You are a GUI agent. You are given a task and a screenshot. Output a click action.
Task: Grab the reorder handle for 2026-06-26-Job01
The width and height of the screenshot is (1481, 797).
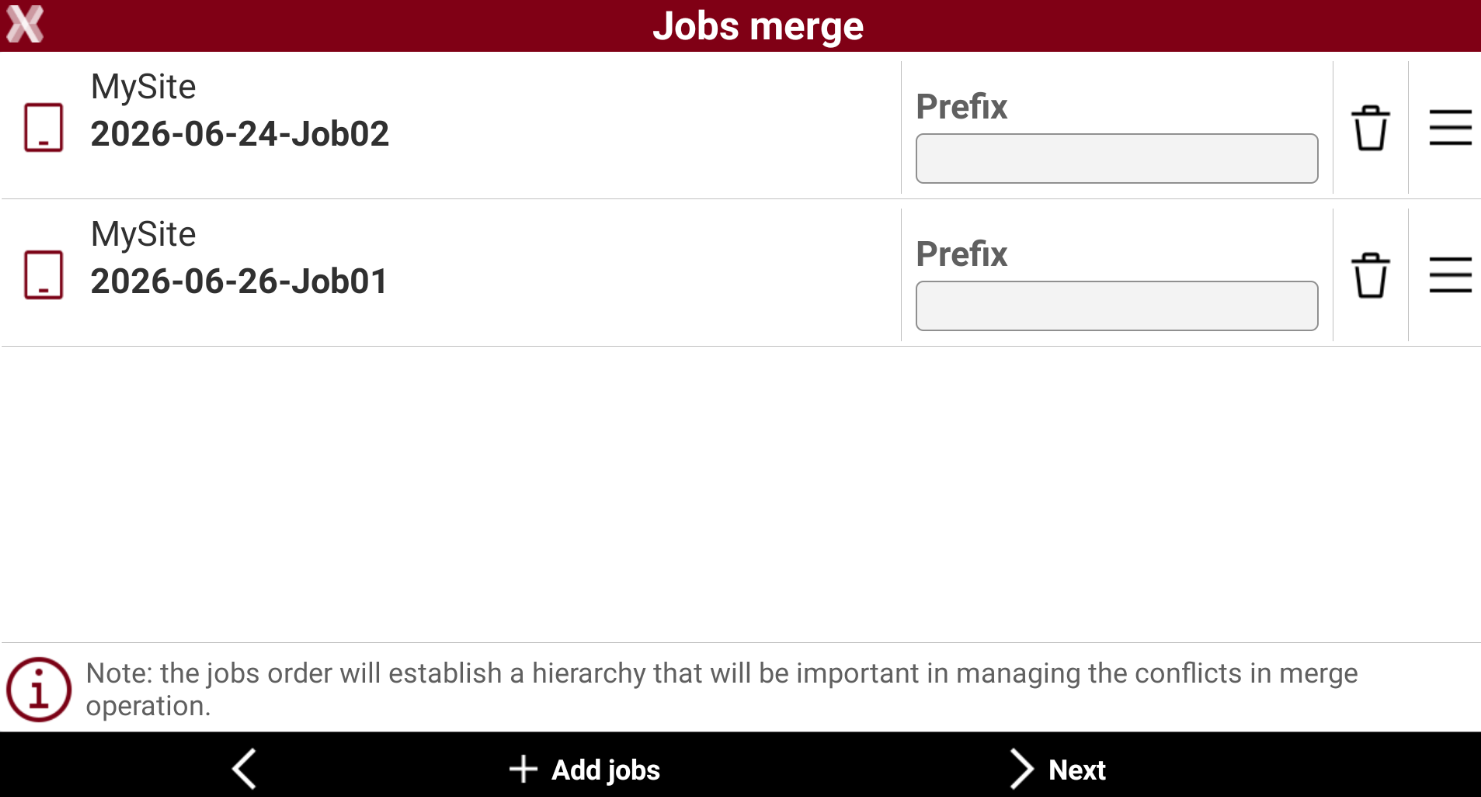tap(1450, 275)
